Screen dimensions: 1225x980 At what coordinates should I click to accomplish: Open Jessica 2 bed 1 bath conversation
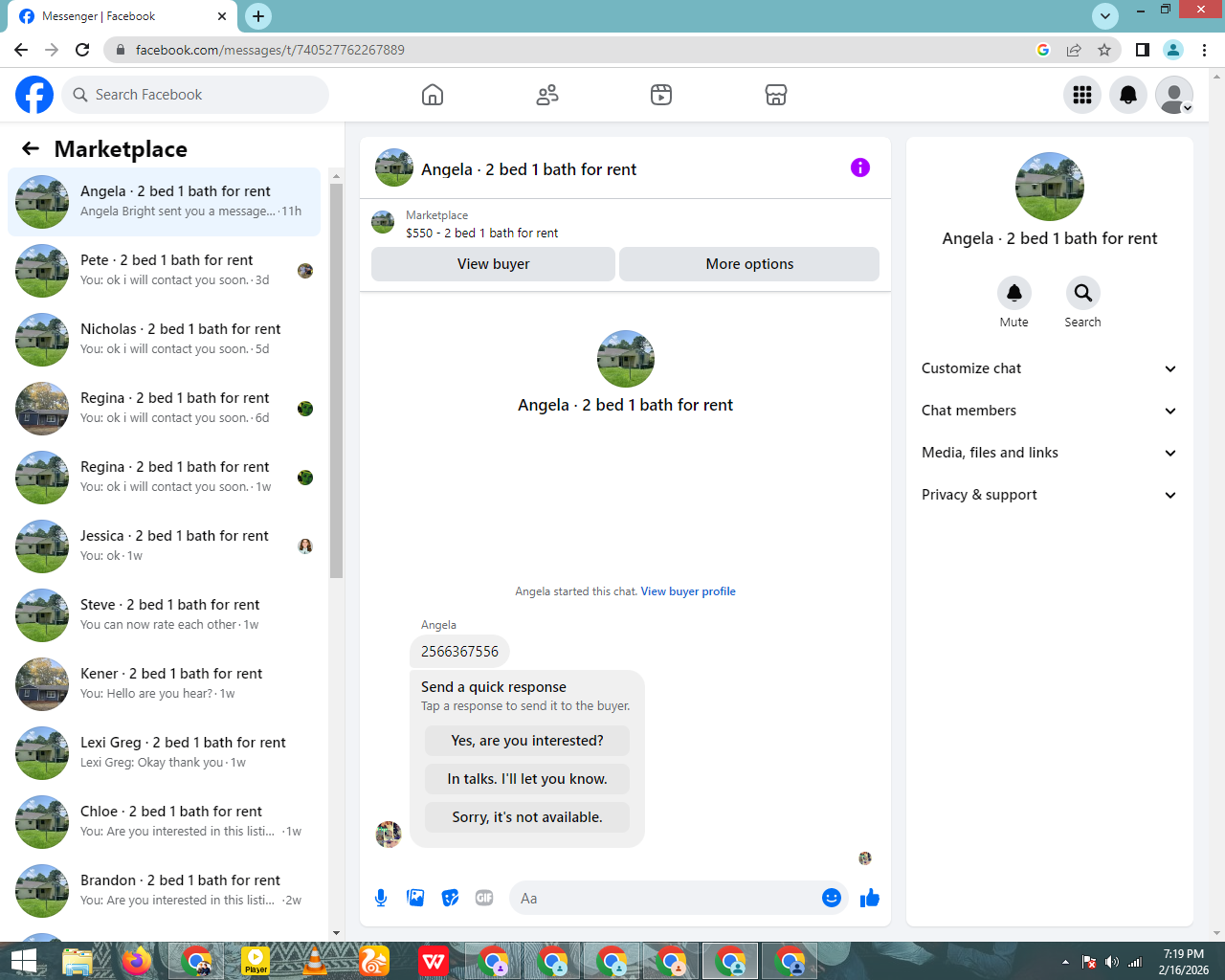[x=164, y=546]
